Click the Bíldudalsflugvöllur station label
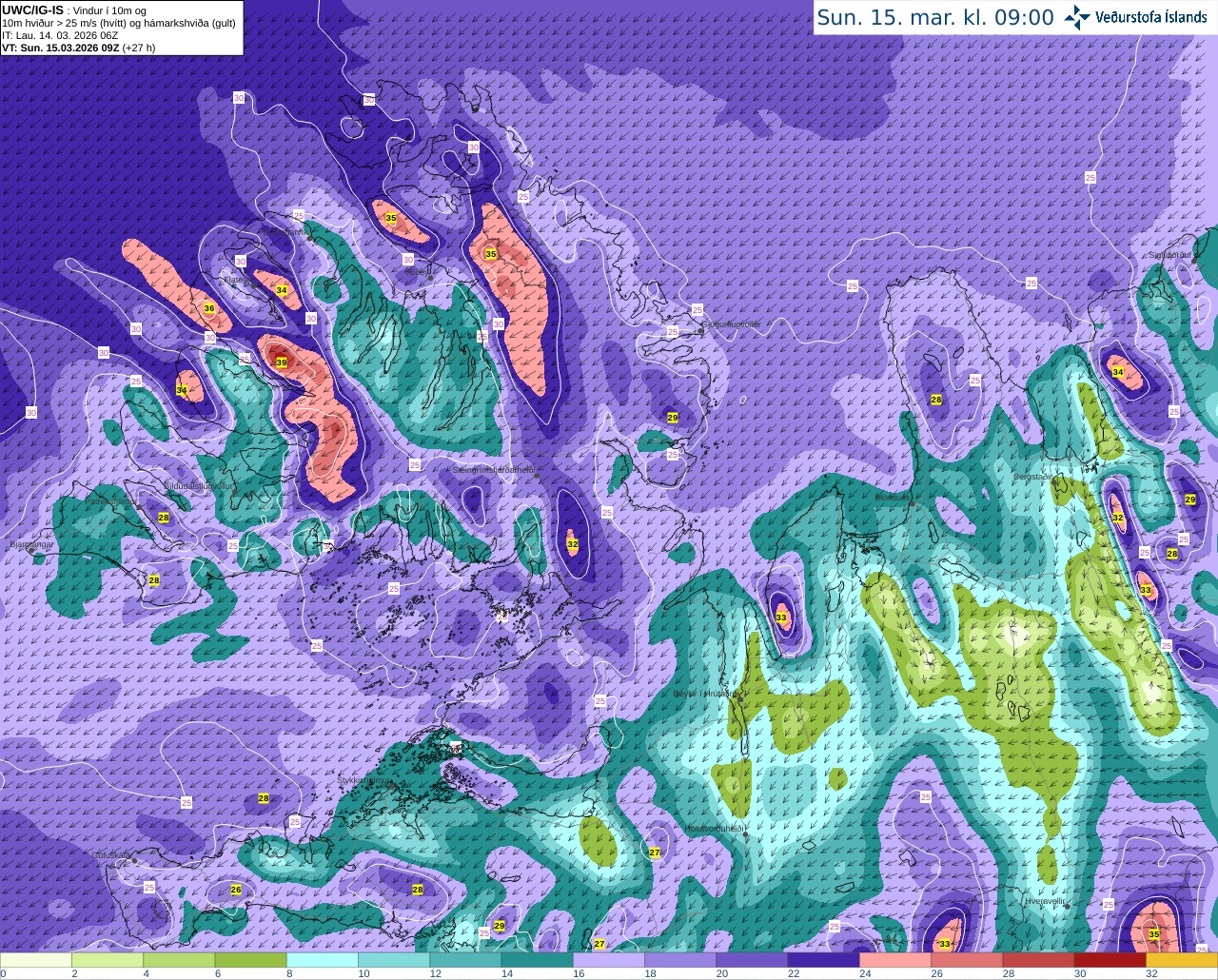Viewport: 1218px width, 980px height. (x=200, y=485)
